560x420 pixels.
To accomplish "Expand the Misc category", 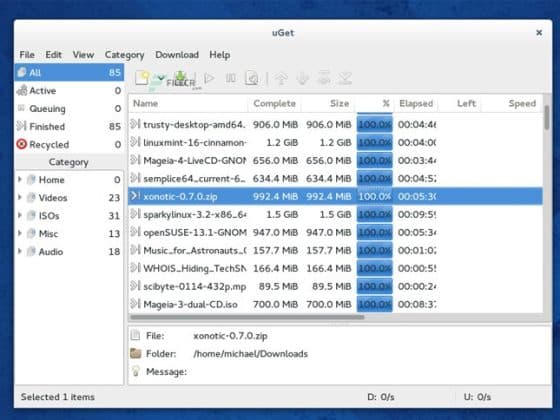I will click(x=20, y=233).
